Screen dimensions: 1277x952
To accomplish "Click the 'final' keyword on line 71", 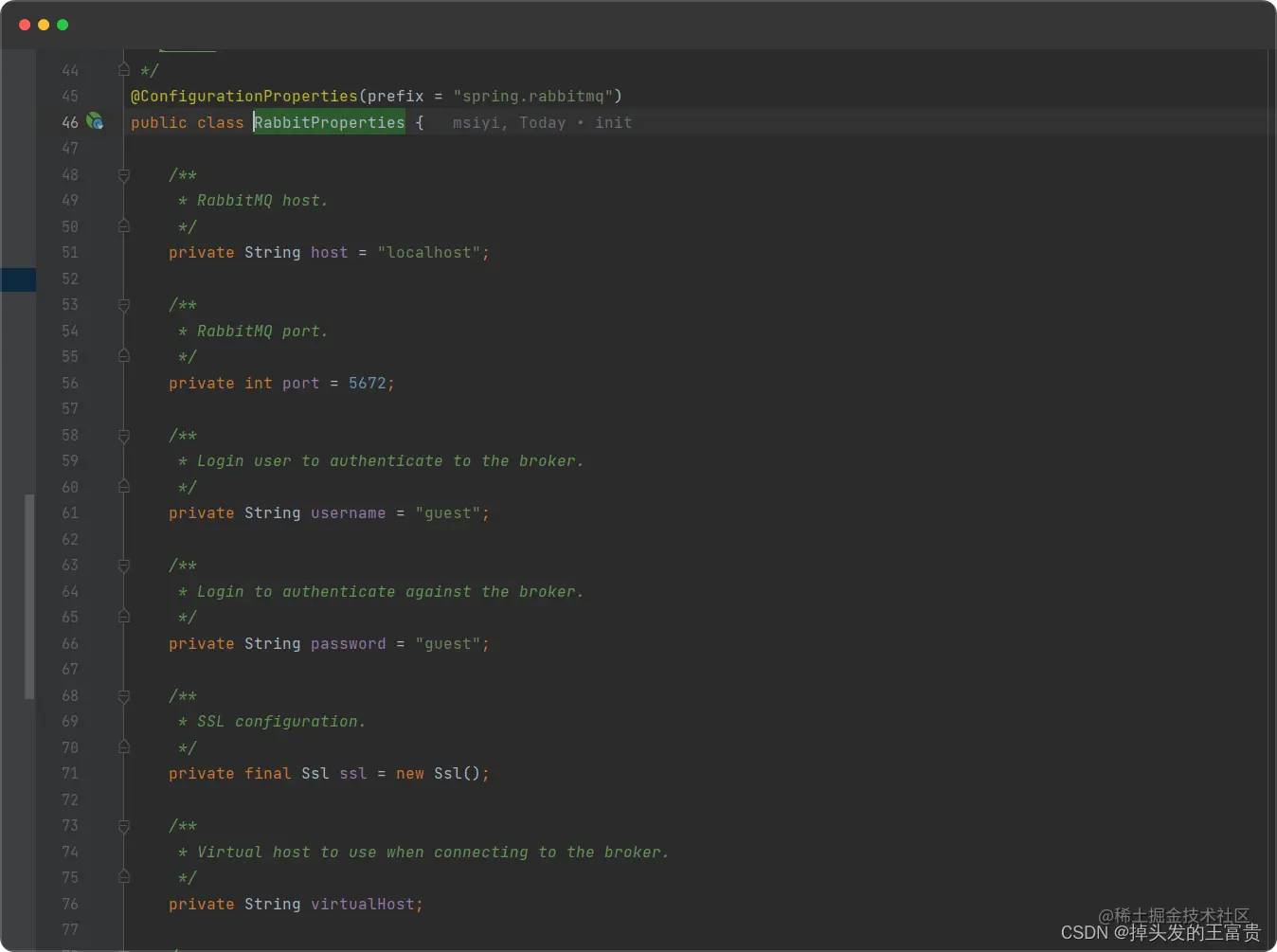I will click(x=268, y=773).
